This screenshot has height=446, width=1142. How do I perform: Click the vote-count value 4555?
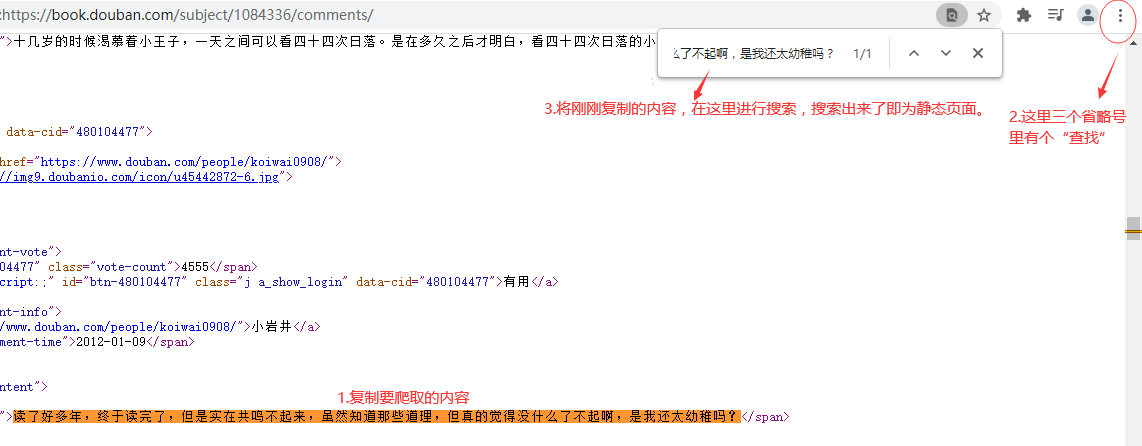tap(195, 267)
